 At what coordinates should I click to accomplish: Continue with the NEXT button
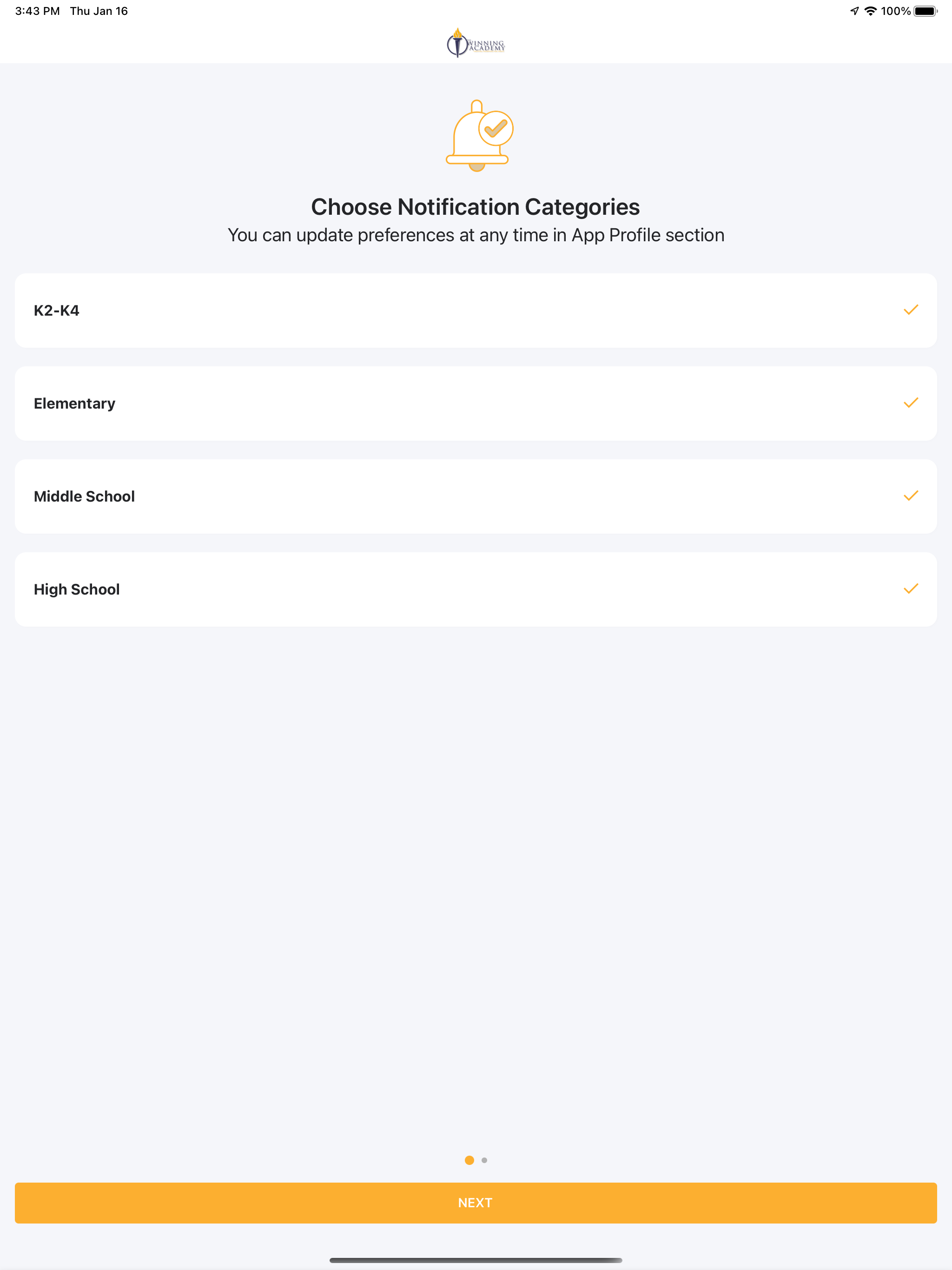click(x=476, y=1203)
